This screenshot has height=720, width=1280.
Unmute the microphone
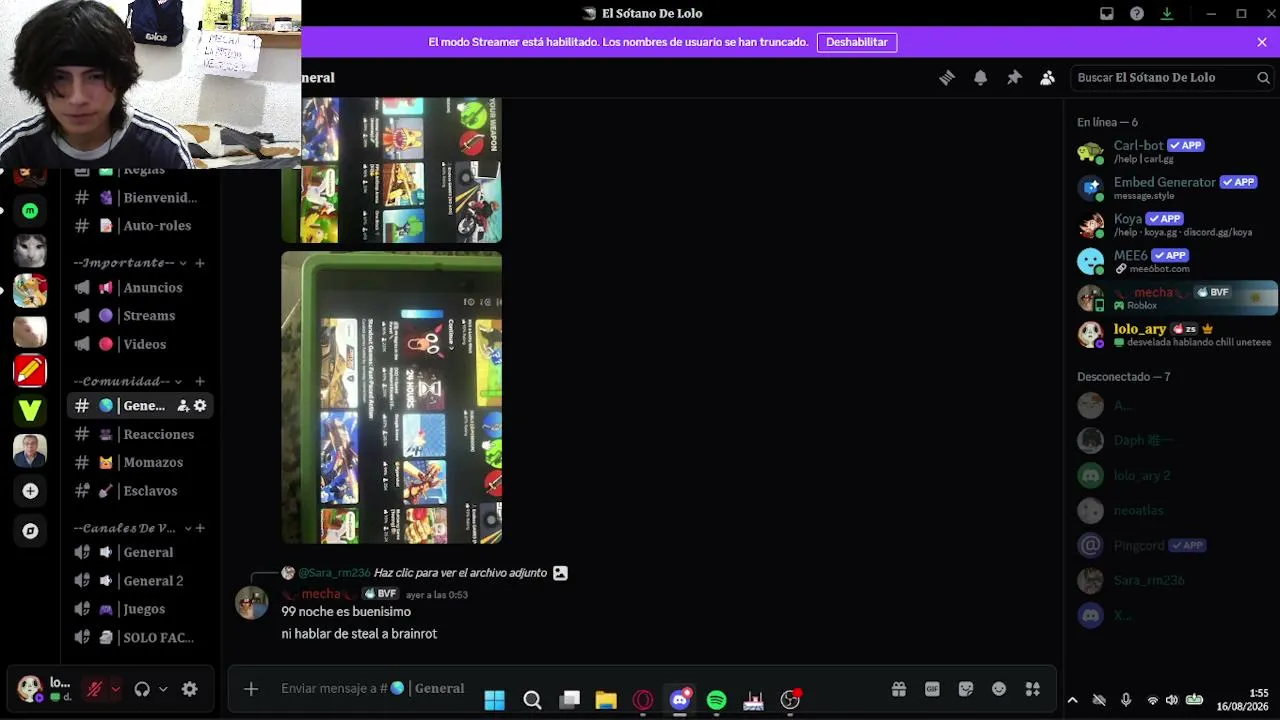pyautogui.click(x=95, y=689)
